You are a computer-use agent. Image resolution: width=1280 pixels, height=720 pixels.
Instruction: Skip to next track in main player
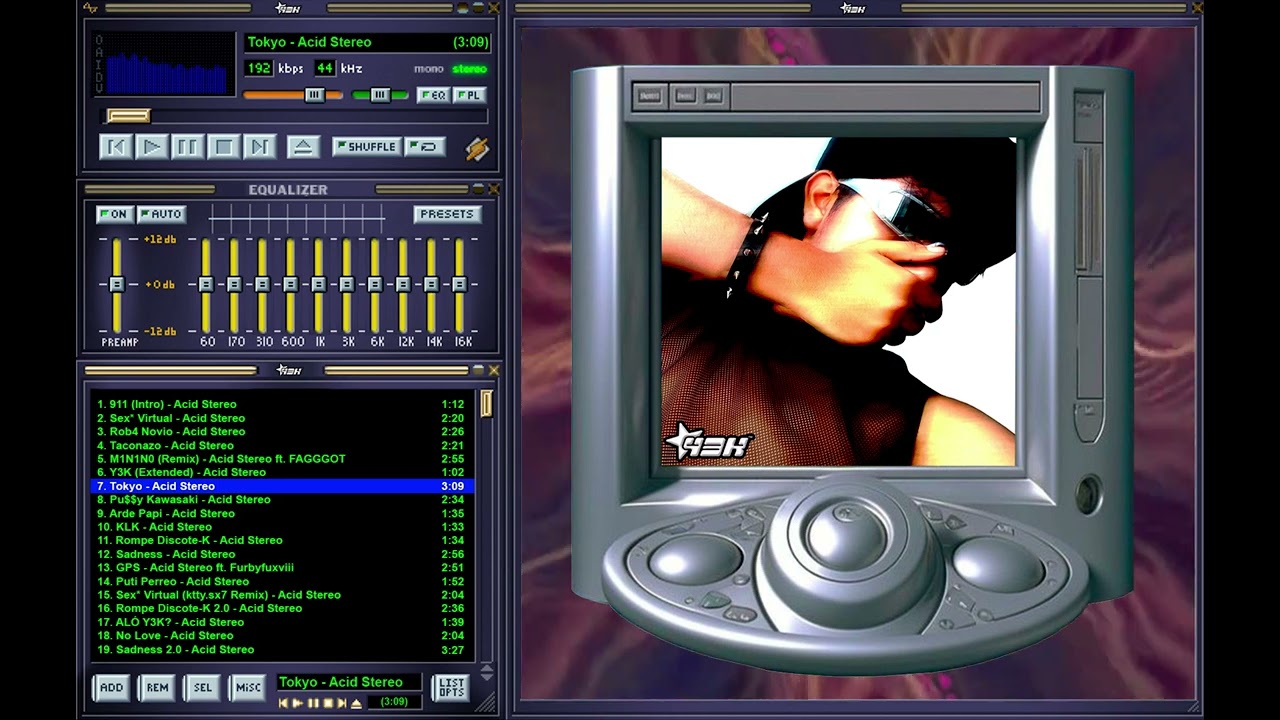pos(259,147)
